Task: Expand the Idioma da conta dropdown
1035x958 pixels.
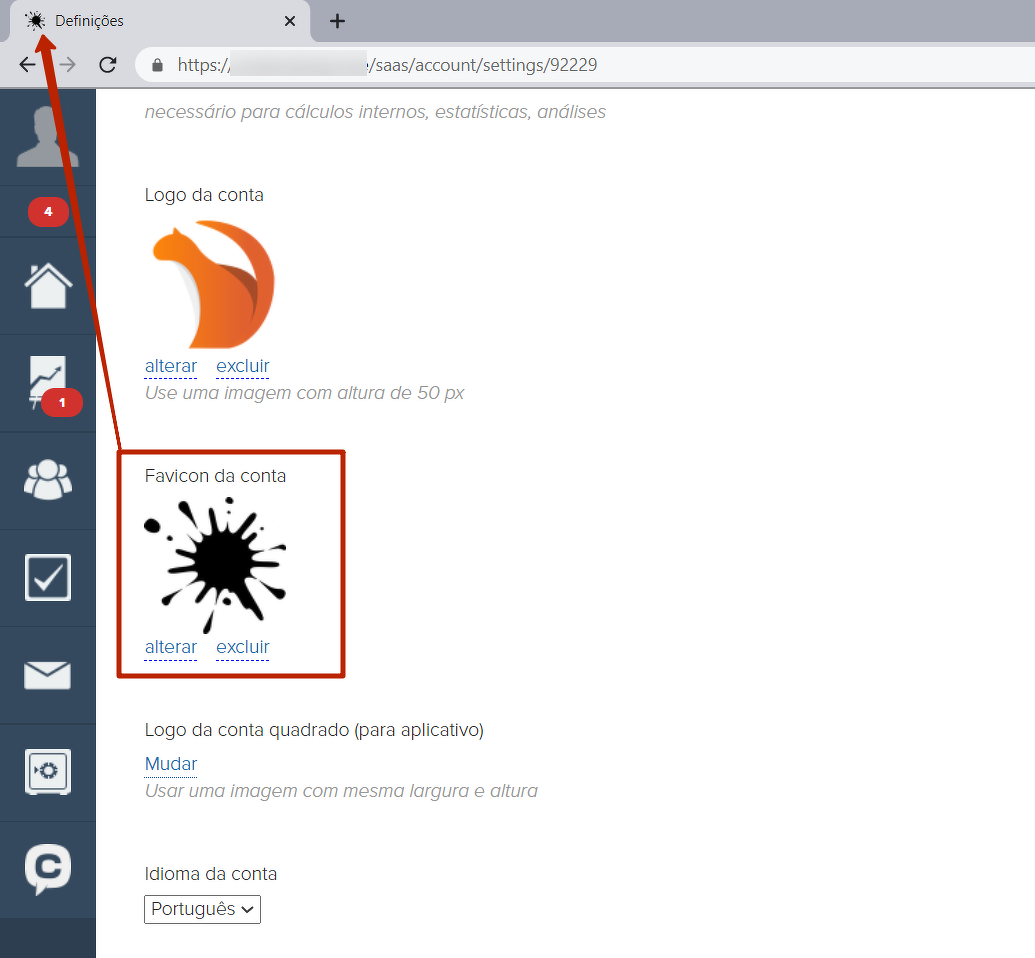Action: (202, 909)
